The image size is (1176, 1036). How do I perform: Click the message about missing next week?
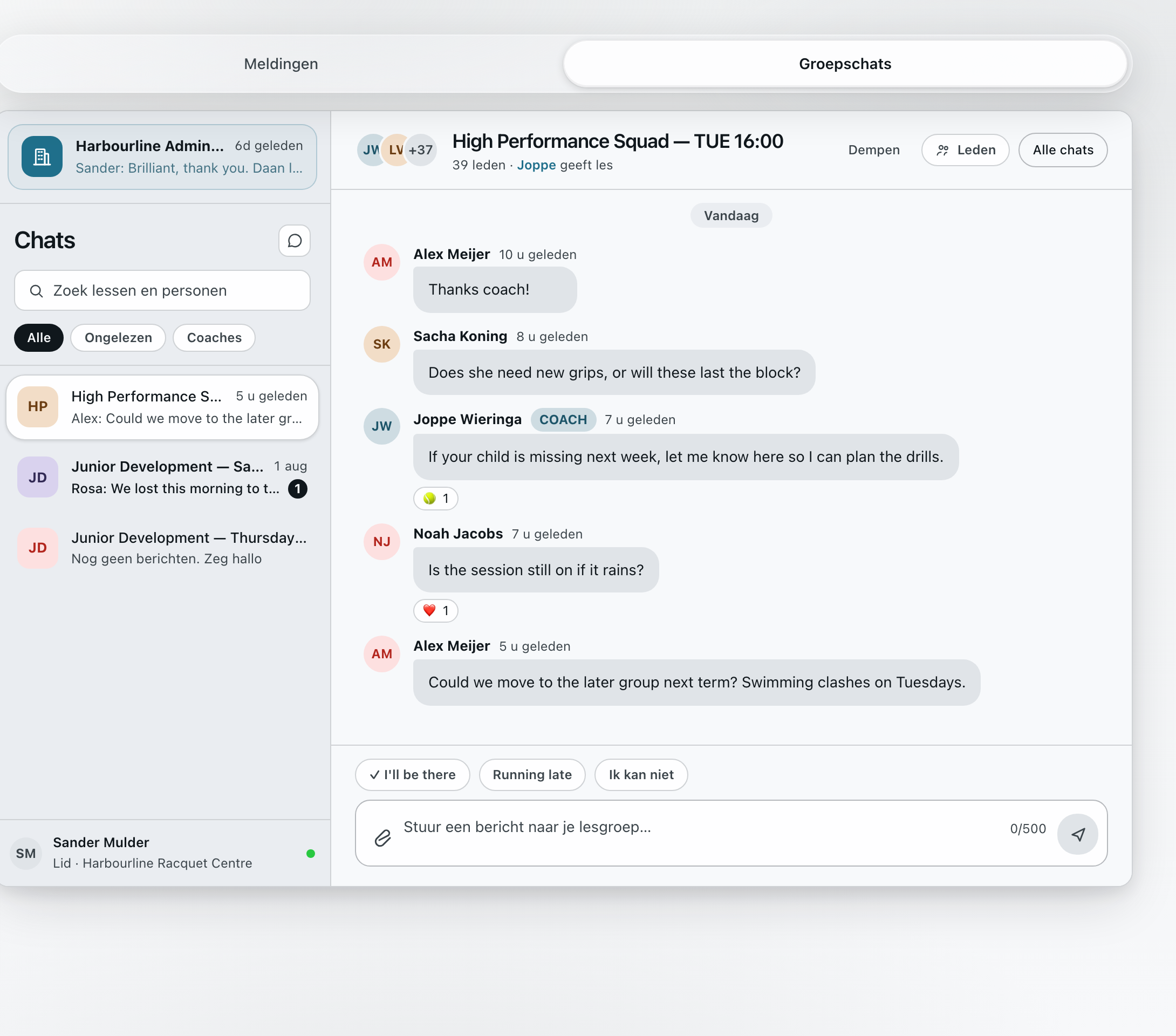pyautogui.click(x=686, y=457)
